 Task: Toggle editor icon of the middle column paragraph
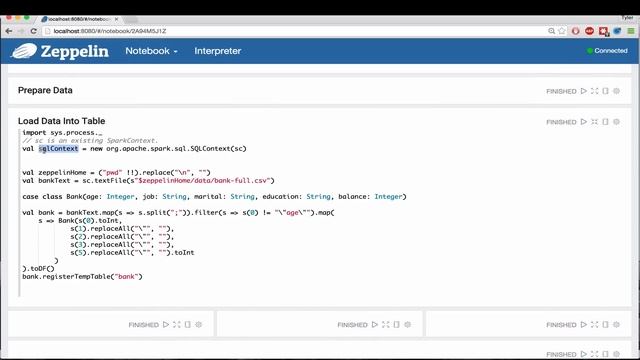click(x=386, y=324)
